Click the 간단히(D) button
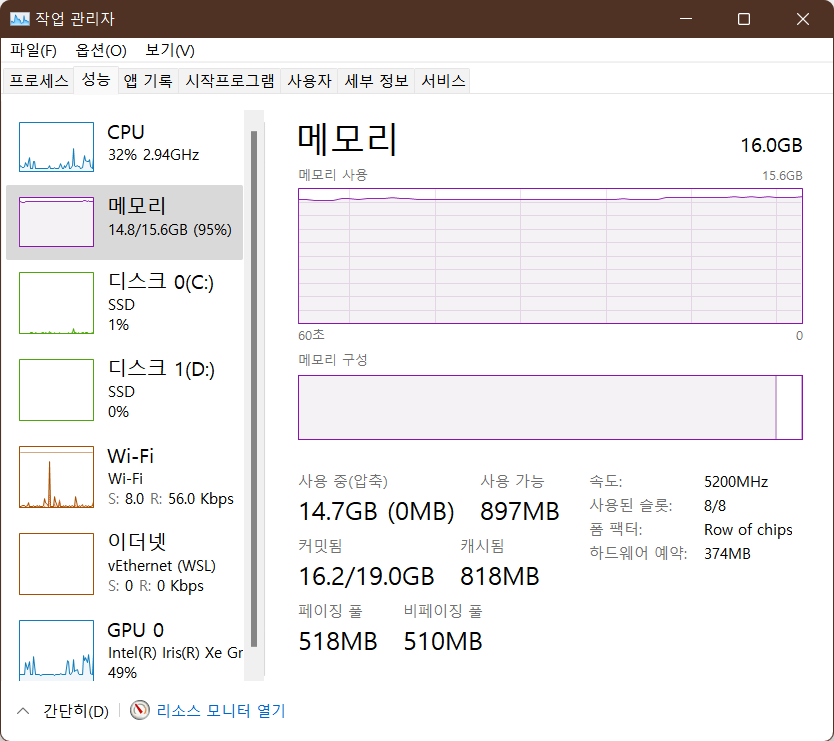The width and height of the screenshot is (834, 741). (x=76, y=711)
